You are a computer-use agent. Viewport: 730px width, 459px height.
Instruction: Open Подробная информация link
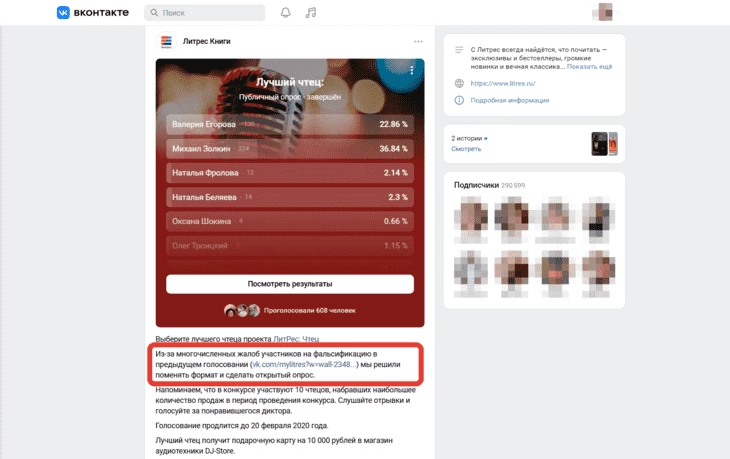[510, 100]
